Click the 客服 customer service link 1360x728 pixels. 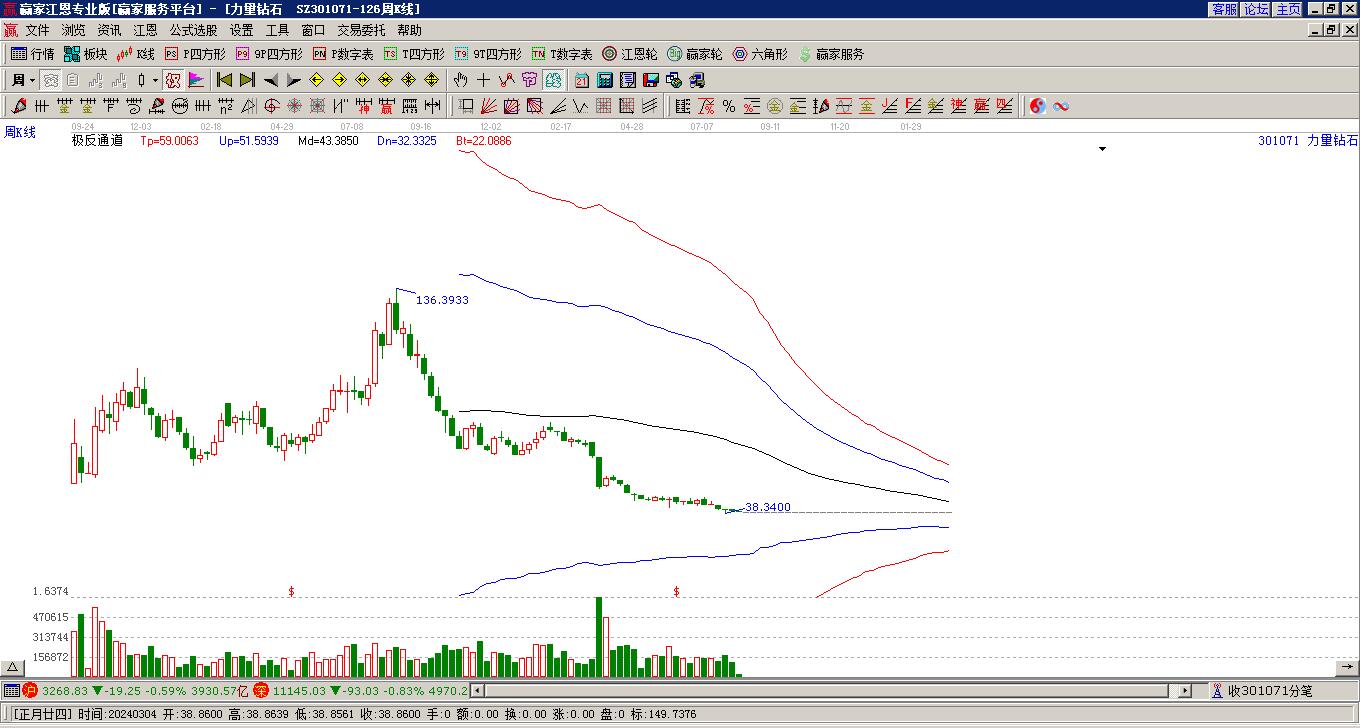(1224, 9)
